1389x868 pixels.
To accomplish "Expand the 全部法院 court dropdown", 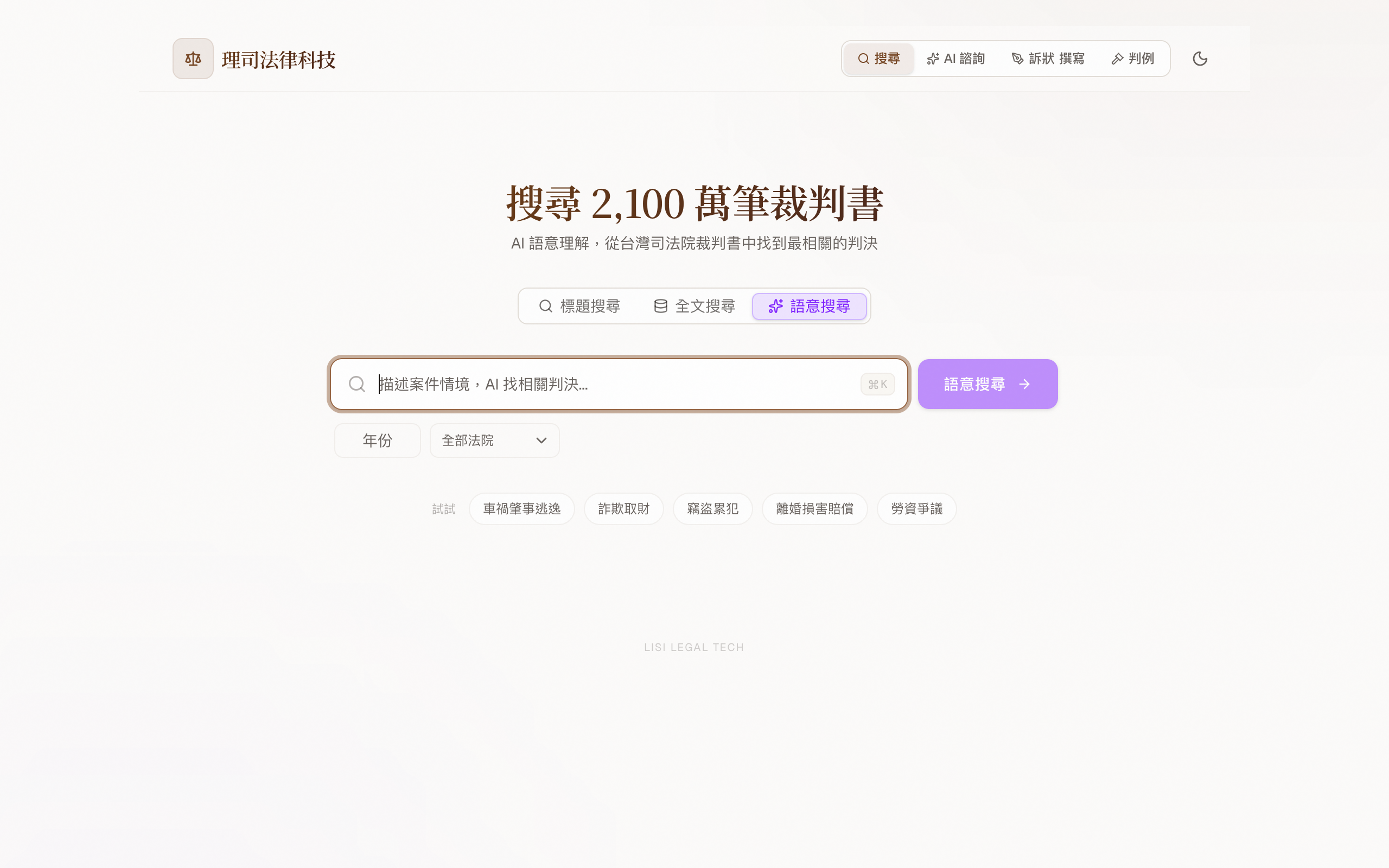I will tap(494, 441).
